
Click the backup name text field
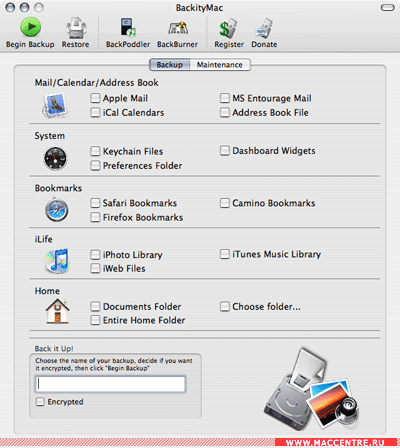(x=110, y=384)
